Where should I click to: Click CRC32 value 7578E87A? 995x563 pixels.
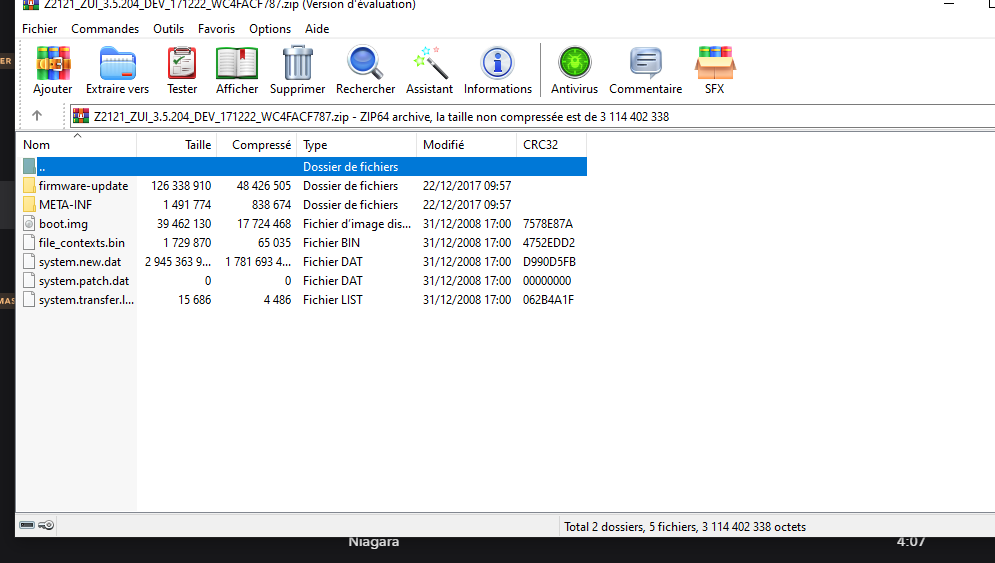tap(548, 223)
